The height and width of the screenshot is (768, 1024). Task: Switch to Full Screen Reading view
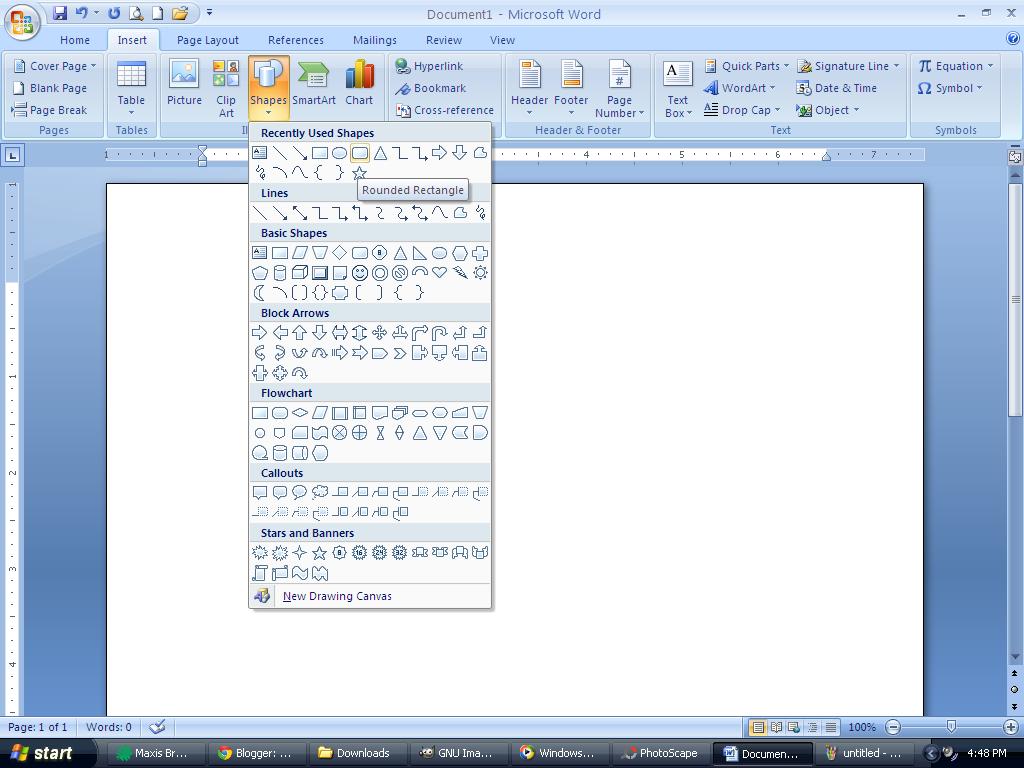click(x=776, y=727)
